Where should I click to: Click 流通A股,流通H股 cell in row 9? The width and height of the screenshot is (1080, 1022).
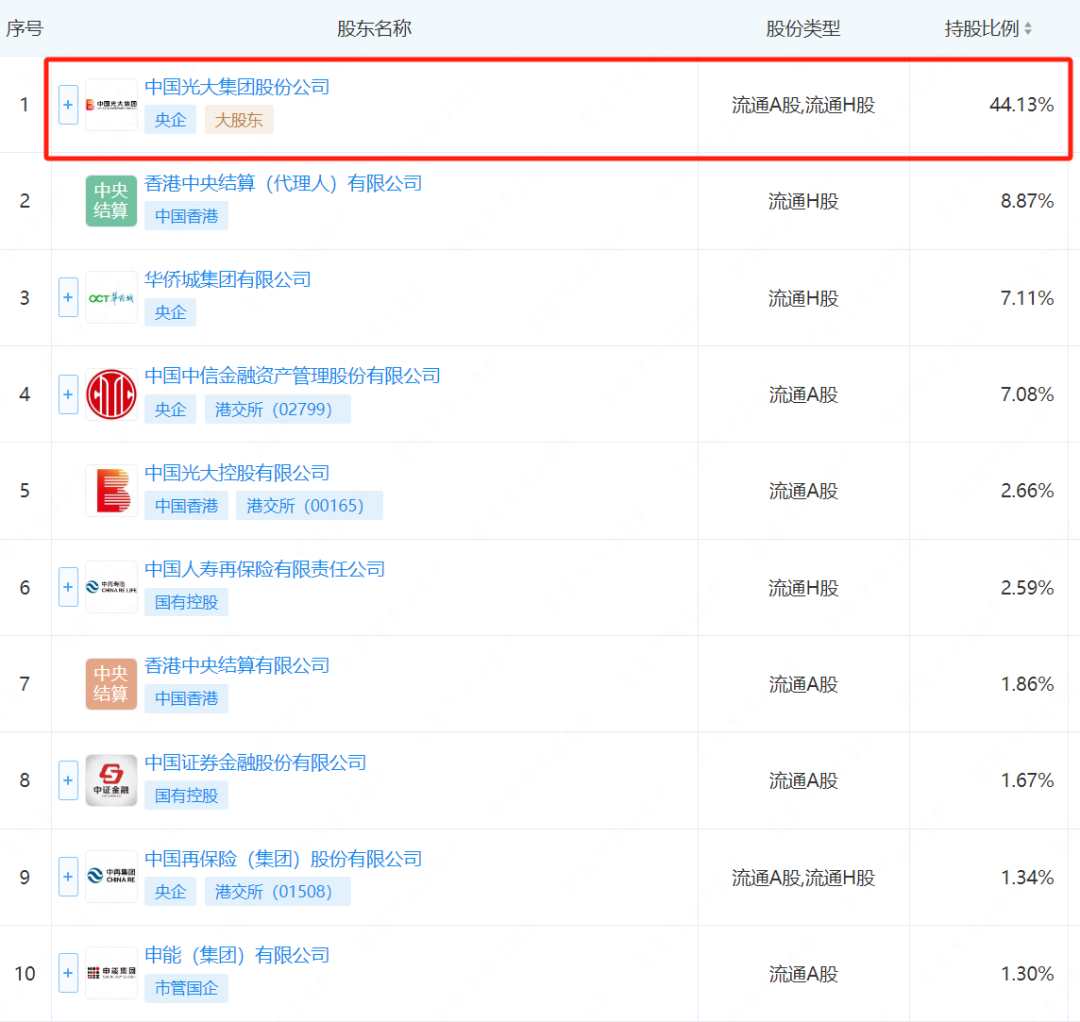point(803,877)
